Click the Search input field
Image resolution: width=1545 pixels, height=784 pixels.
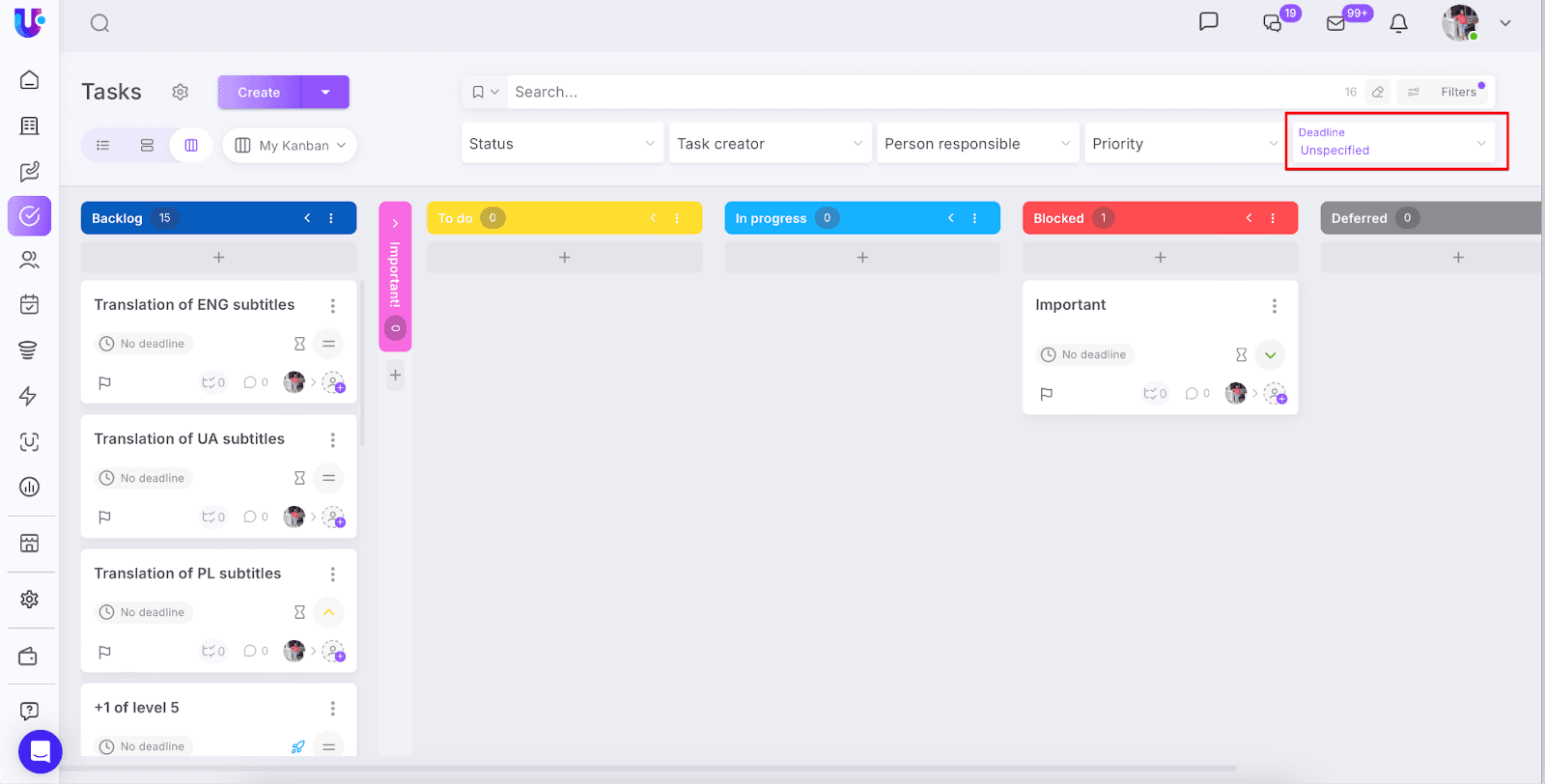click(x=917, y=92)
